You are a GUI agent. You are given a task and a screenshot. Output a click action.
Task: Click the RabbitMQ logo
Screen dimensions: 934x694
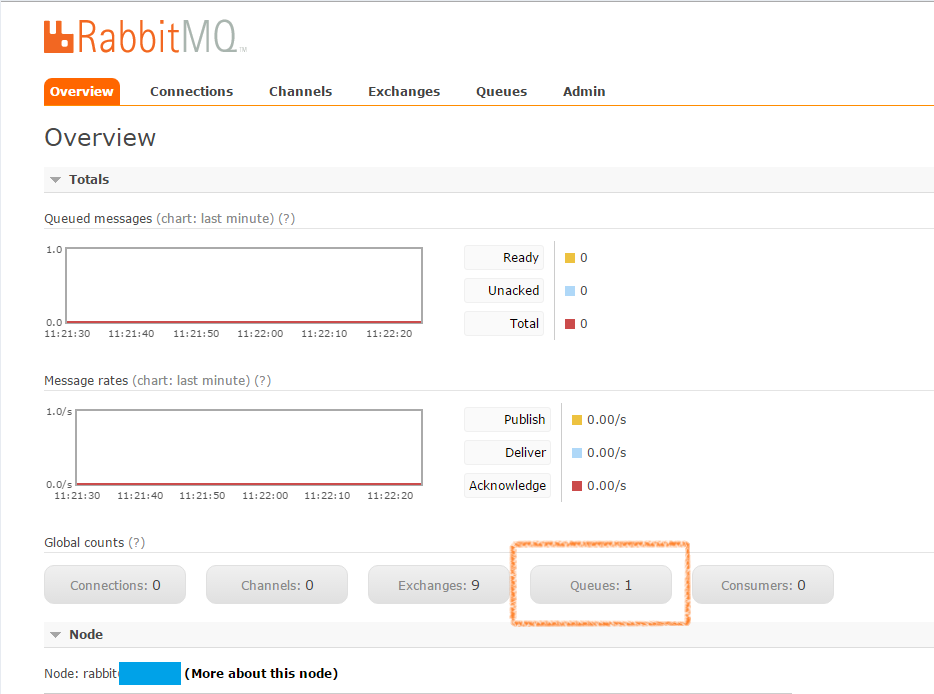(x=145, y=37)
